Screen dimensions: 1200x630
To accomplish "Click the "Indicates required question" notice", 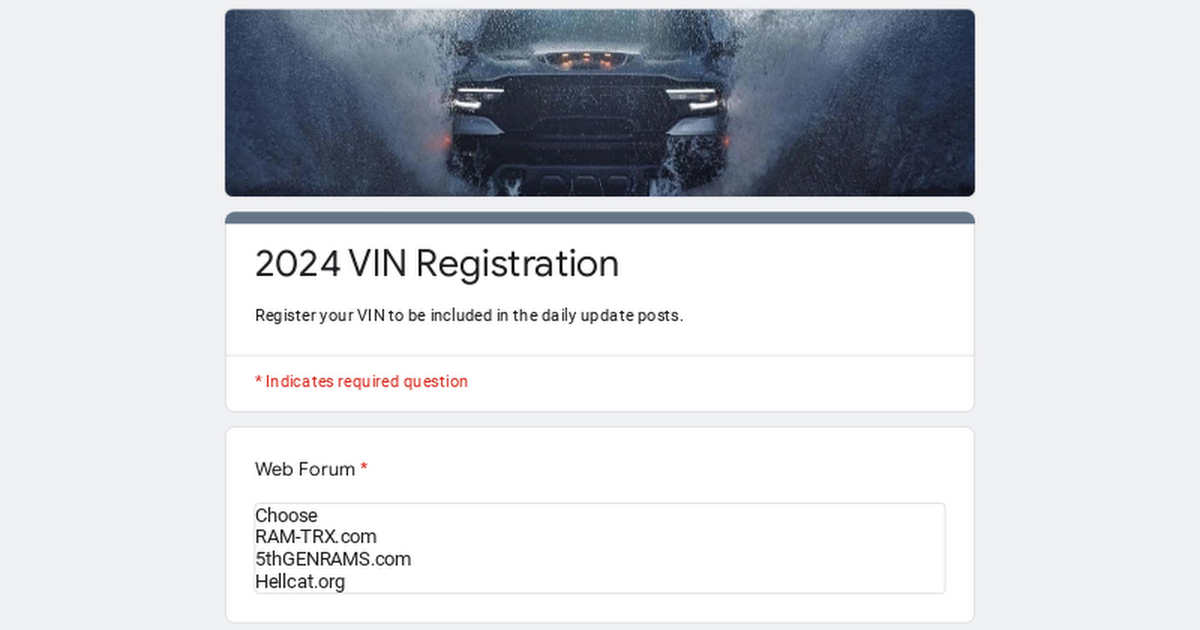I will [366, 381].
